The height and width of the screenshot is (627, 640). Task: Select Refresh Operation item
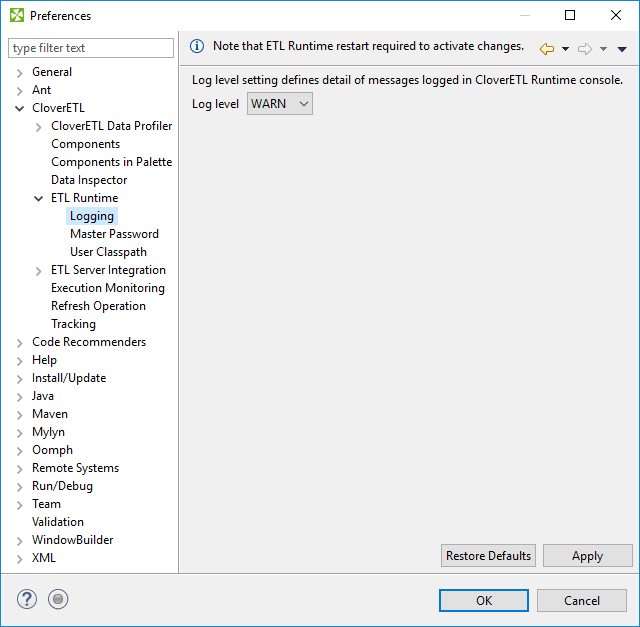click(x=98, y=306)
